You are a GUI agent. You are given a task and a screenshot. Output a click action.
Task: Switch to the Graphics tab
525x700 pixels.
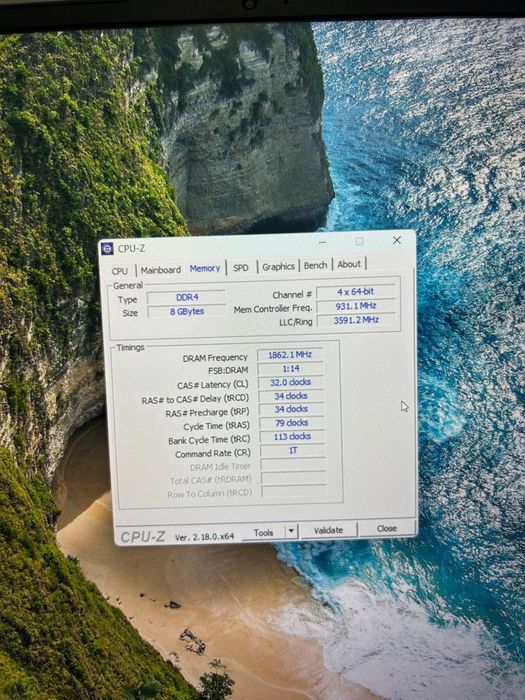coord(278,267)
